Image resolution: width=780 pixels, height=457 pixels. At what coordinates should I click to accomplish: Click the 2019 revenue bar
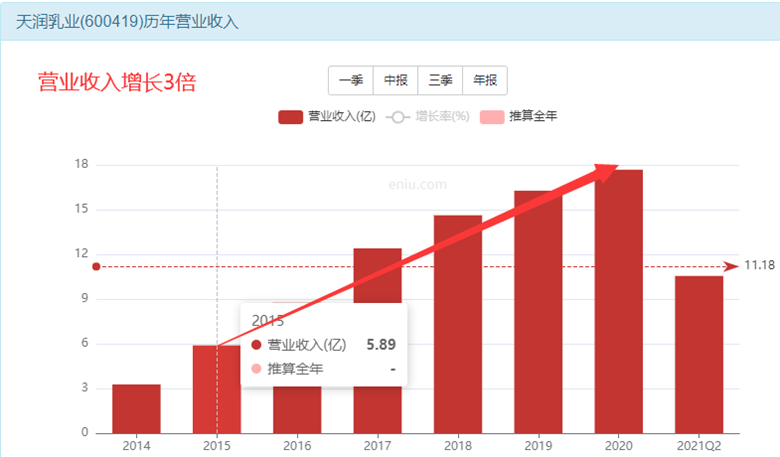538,312
